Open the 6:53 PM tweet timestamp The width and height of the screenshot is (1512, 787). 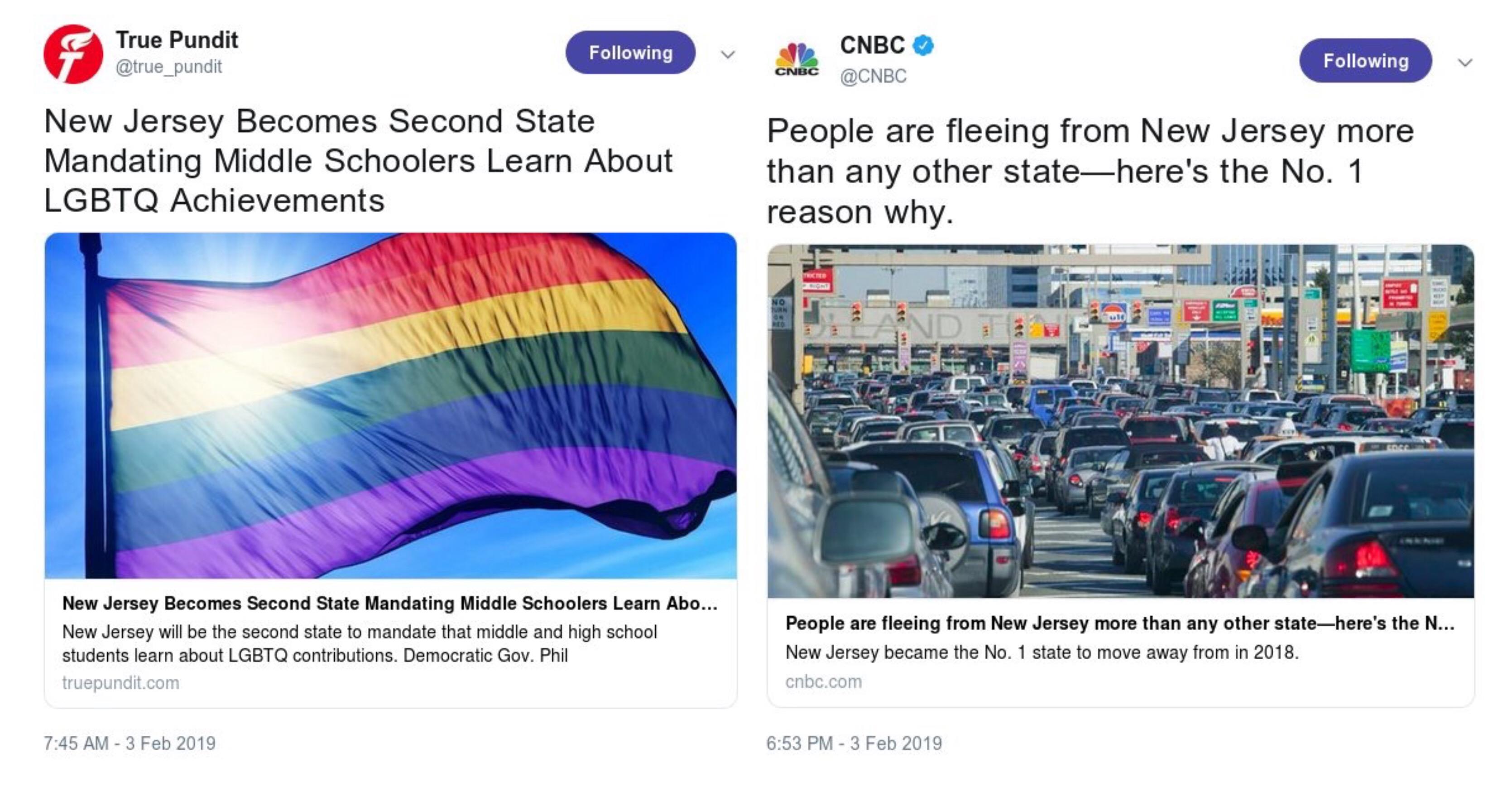[x=854, y=744]
